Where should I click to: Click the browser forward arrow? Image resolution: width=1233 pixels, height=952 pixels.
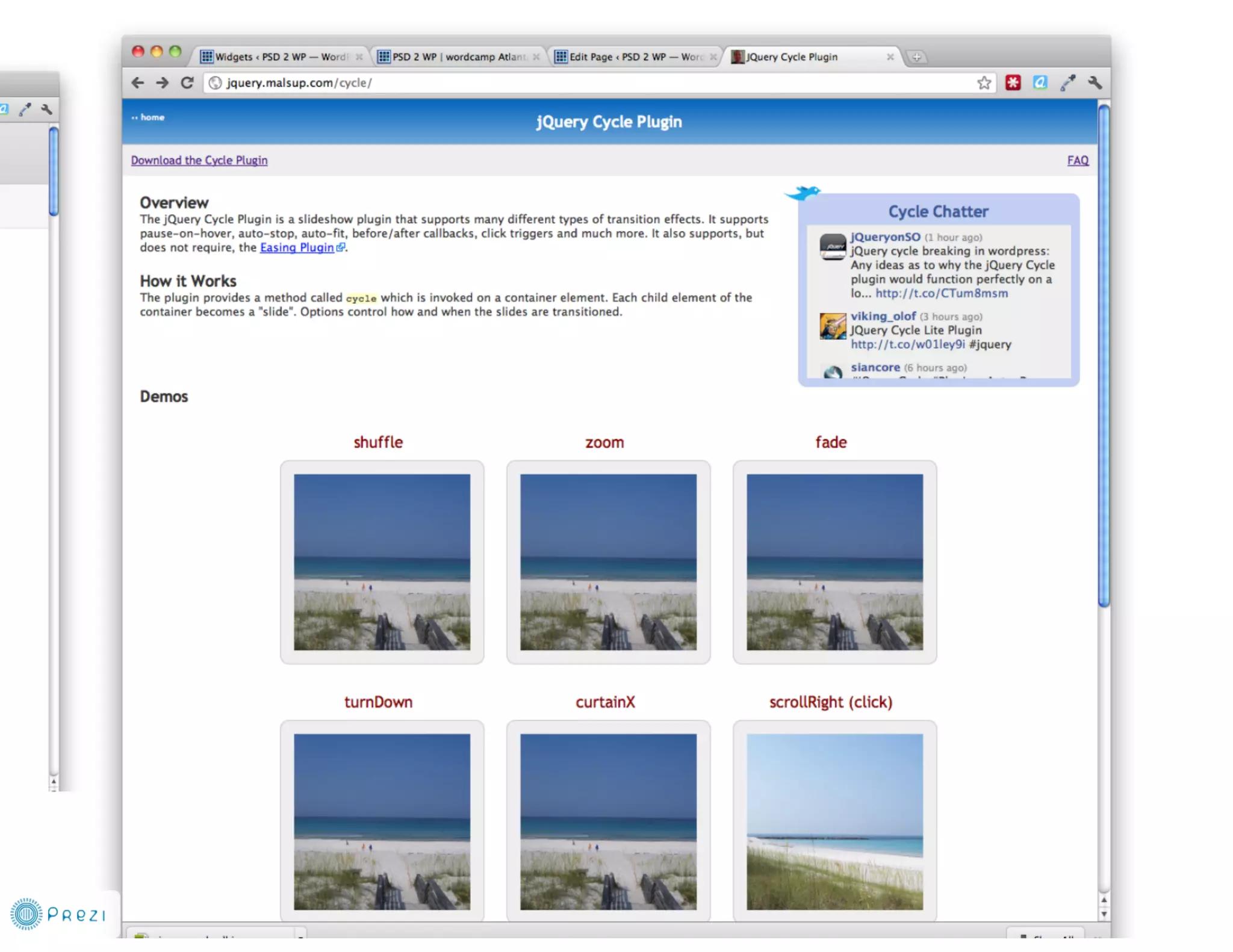[x=162, y=82]
